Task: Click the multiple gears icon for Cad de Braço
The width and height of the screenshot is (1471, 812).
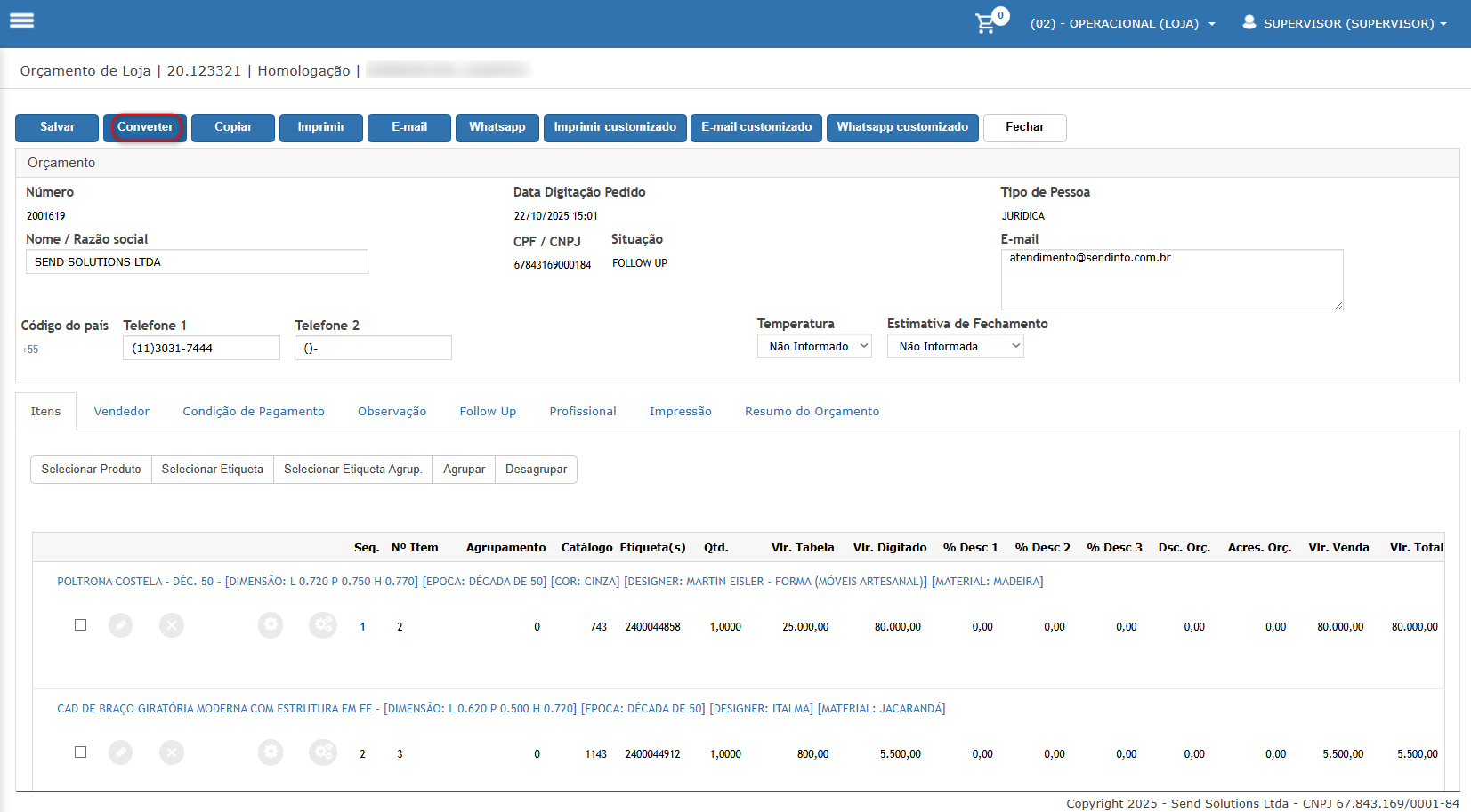Action: pos(322,752)
